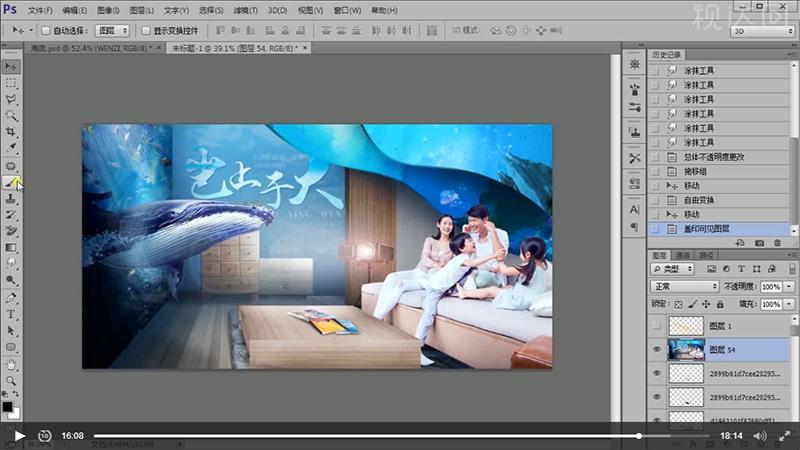The width and height of the screenshot is (800, 450).
Task: Select the Pen tool
Action: [10, 298]
